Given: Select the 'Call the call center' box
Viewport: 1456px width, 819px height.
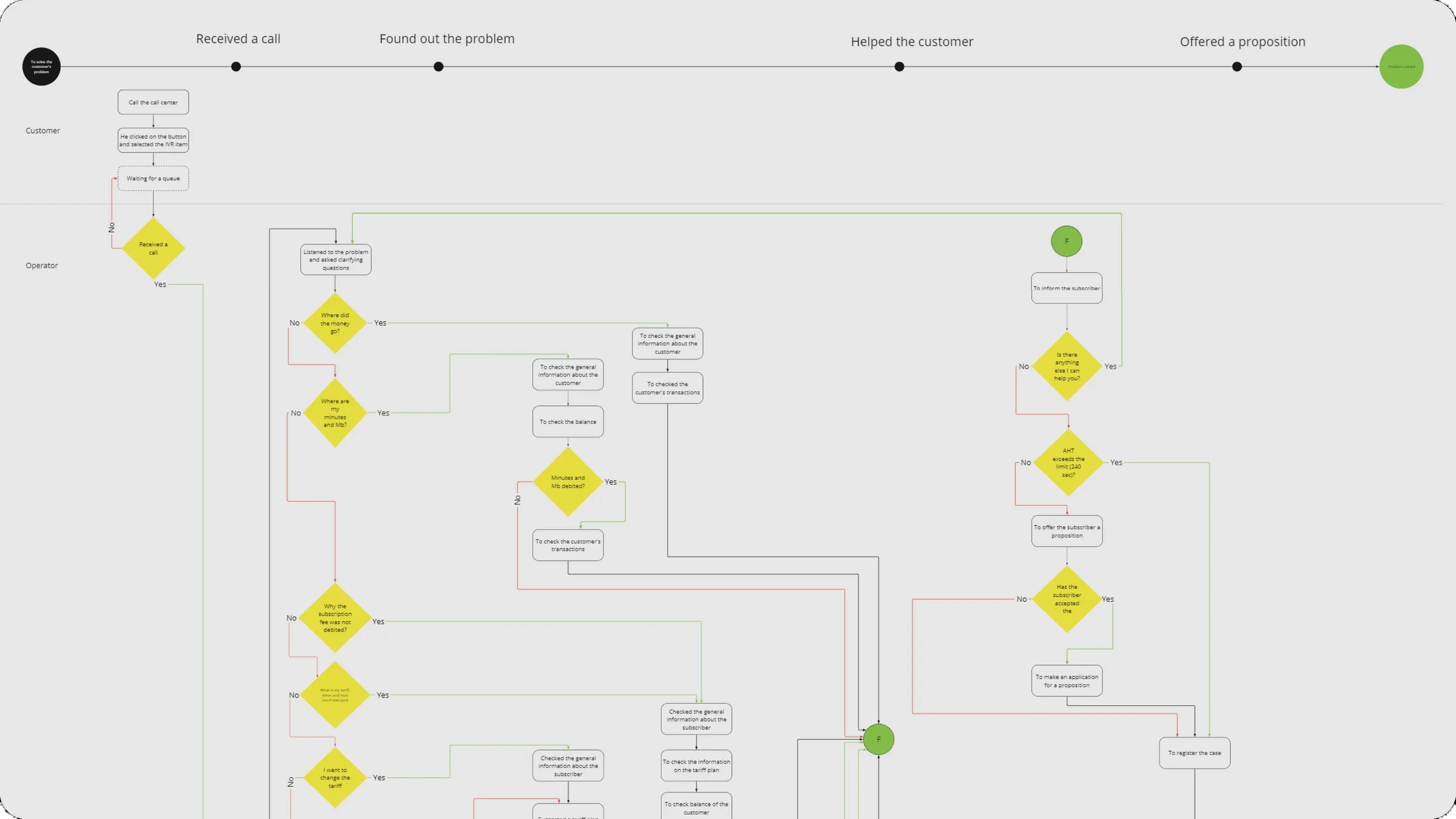Looking at the screenshot, I should click(x=153, y=102).
